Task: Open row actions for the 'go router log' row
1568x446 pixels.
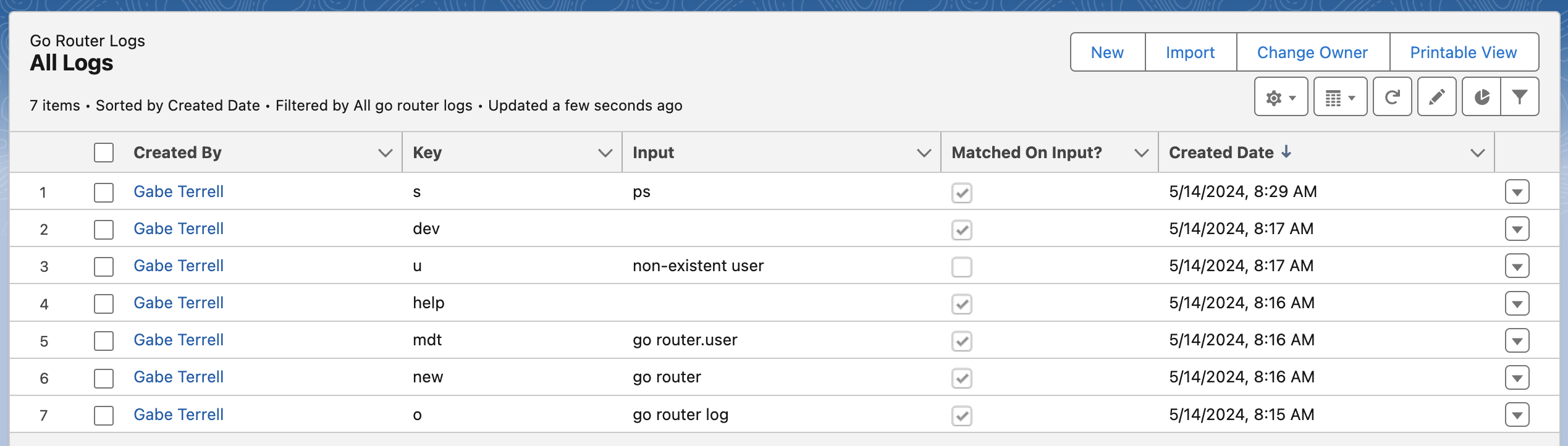Action: [1517, 414]
